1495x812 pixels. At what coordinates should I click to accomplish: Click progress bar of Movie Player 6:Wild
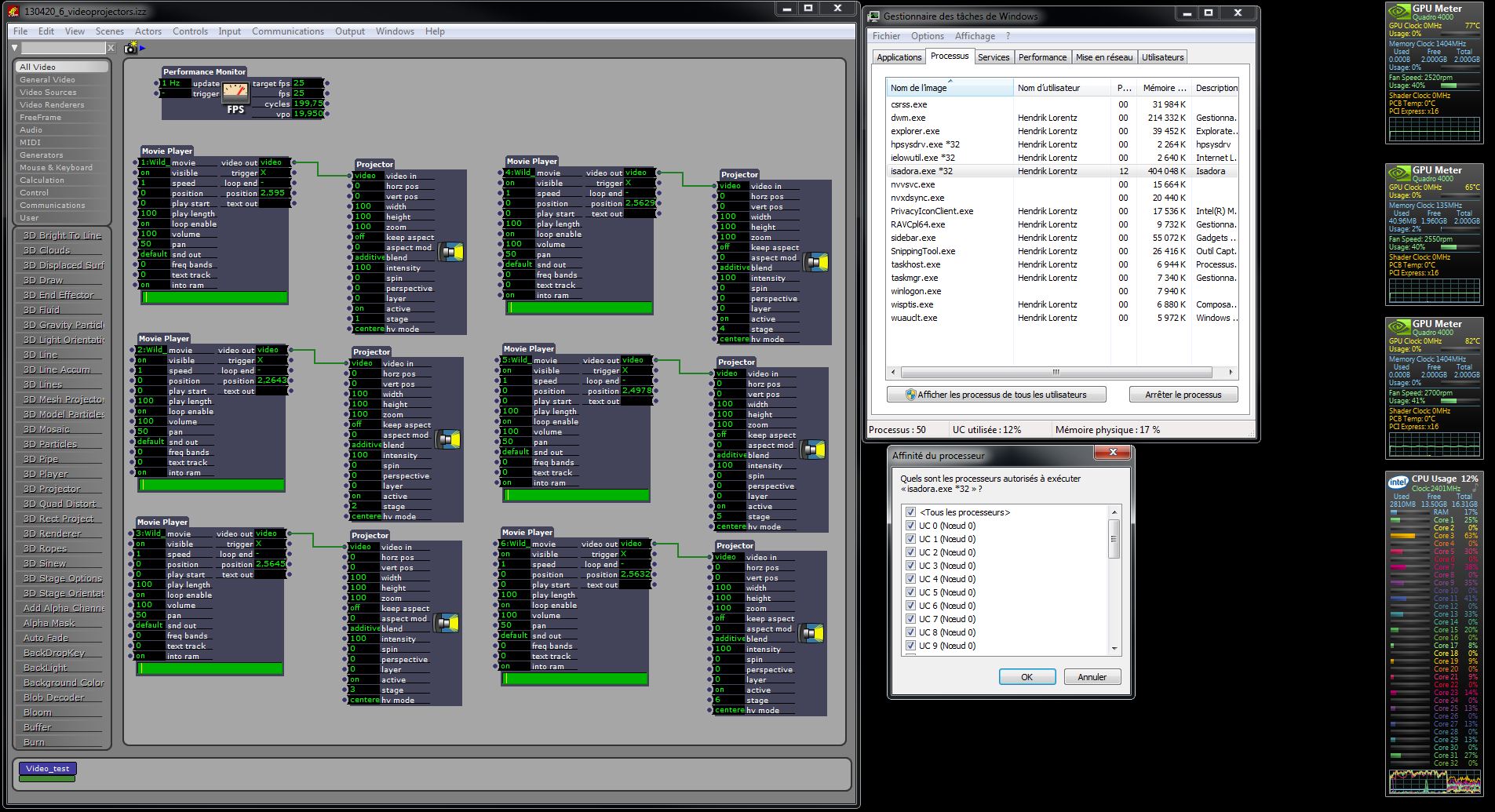[x=575, y=679]
